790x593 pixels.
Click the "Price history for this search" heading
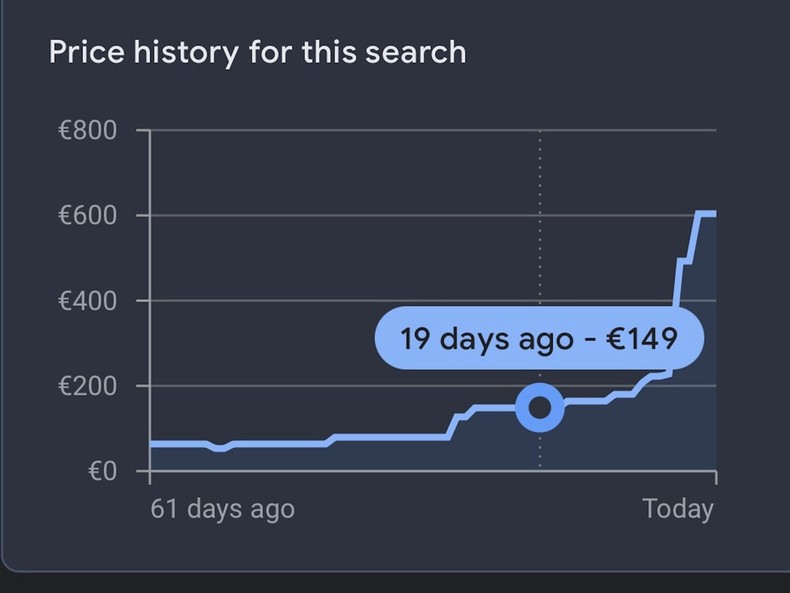257,52
